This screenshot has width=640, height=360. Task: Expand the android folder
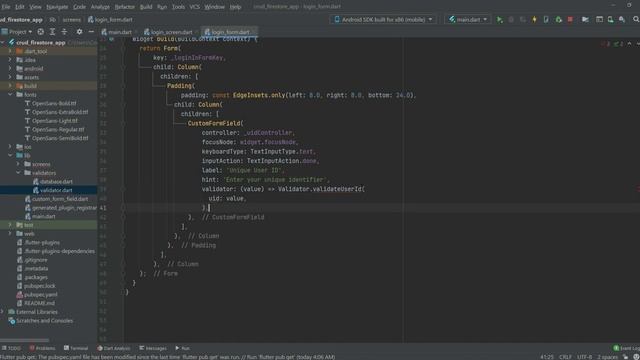click(10, 69)
